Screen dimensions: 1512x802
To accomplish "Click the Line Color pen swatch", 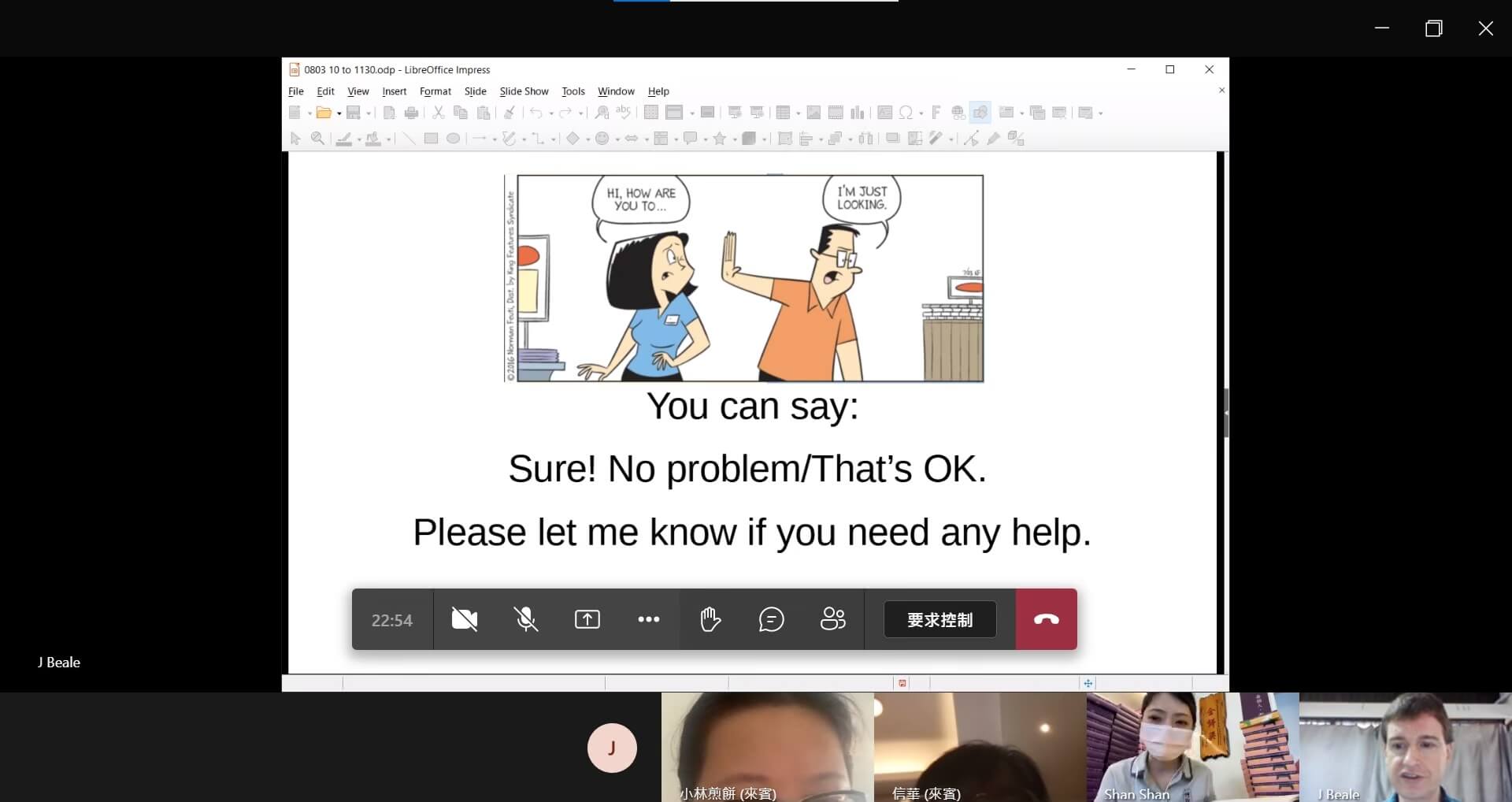I will tap(344, 139).
